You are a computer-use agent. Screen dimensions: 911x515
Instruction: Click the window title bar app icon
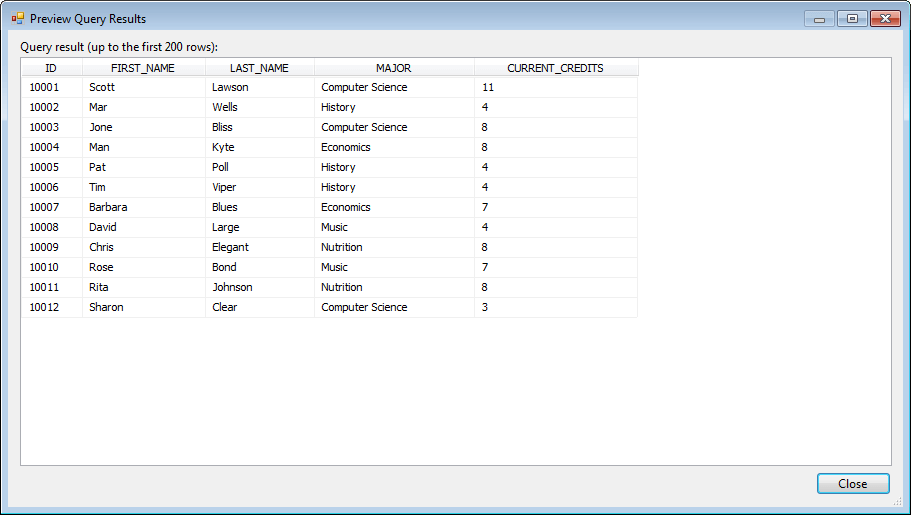17,19
